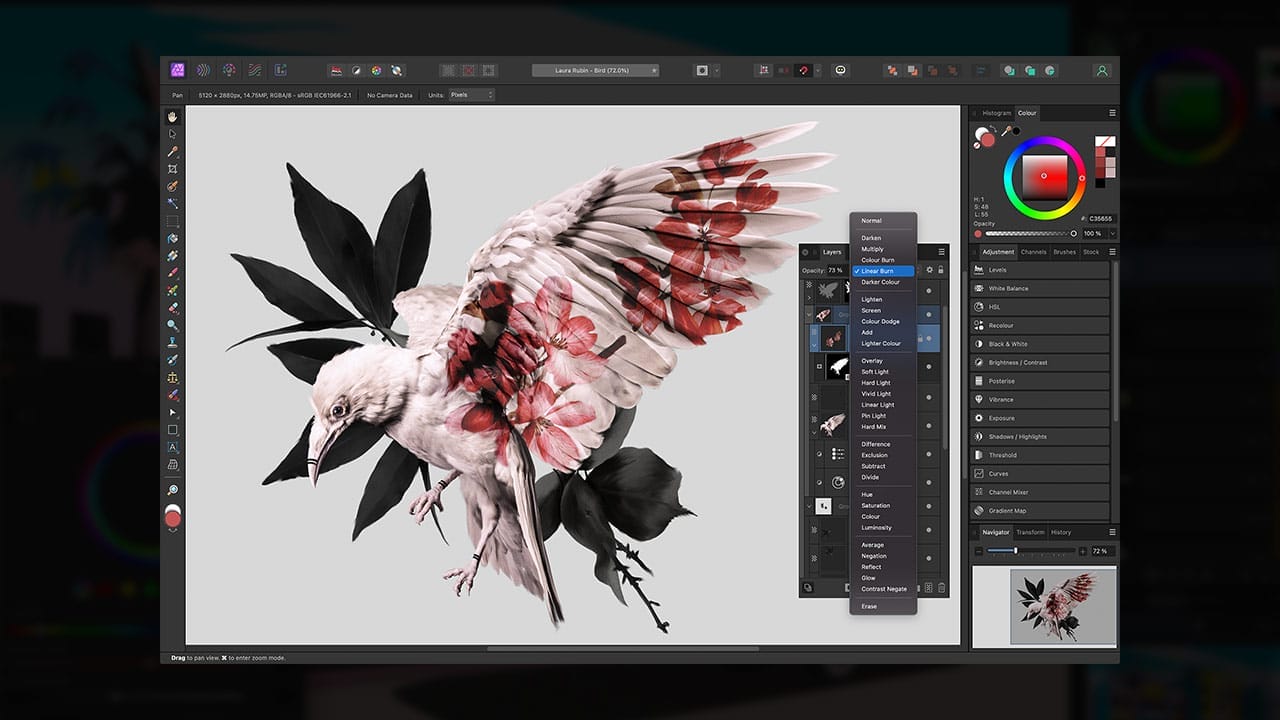
Task: Activate the Paint Brush tool
Action: pos(172,256)
